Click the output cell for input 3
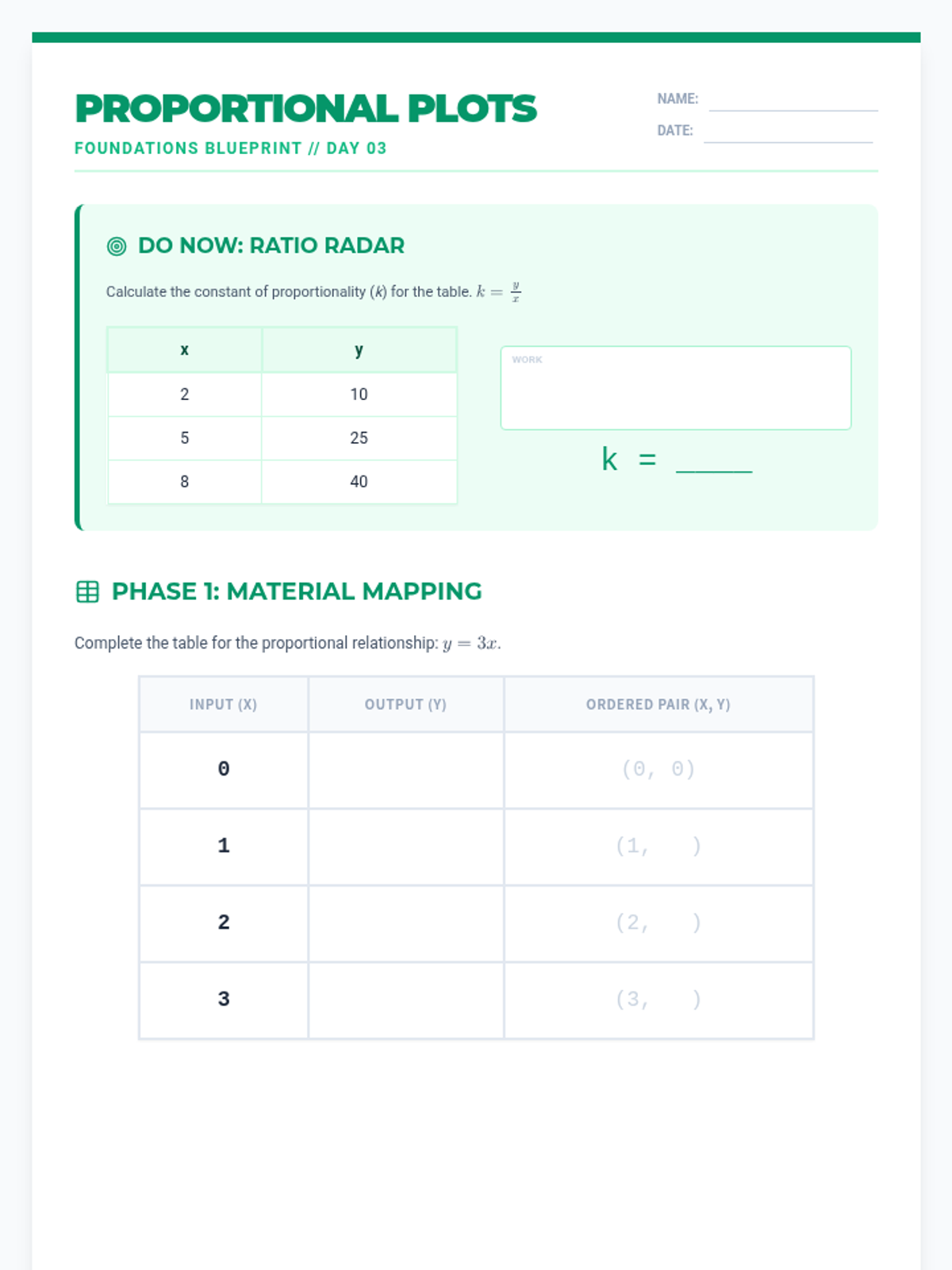 coord(406,1000)
